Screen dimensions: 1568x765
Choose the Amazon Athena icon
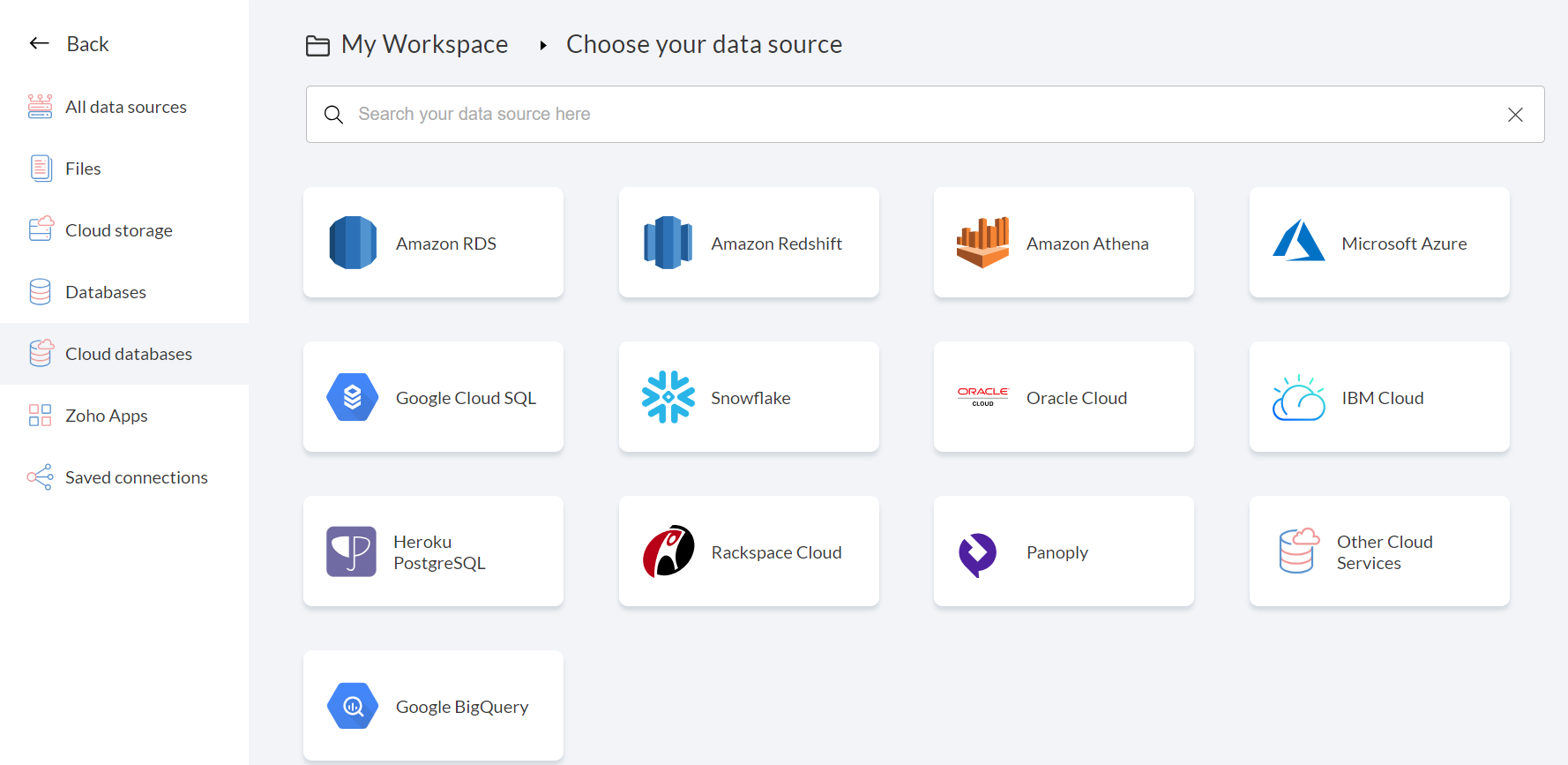pos(982,243)
